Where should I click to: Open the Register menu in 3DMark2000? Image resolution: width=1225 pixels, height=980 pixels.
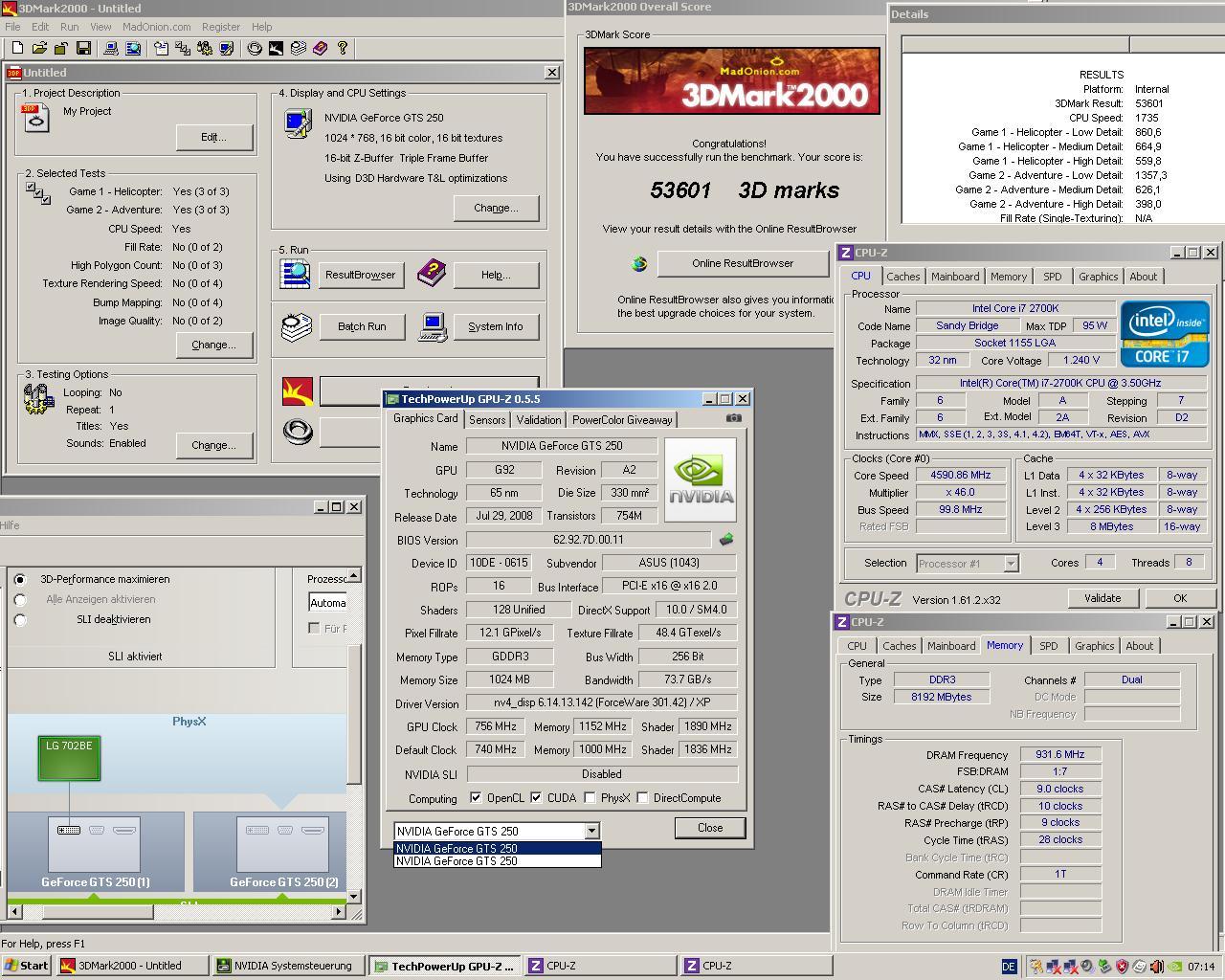point(221,27)
